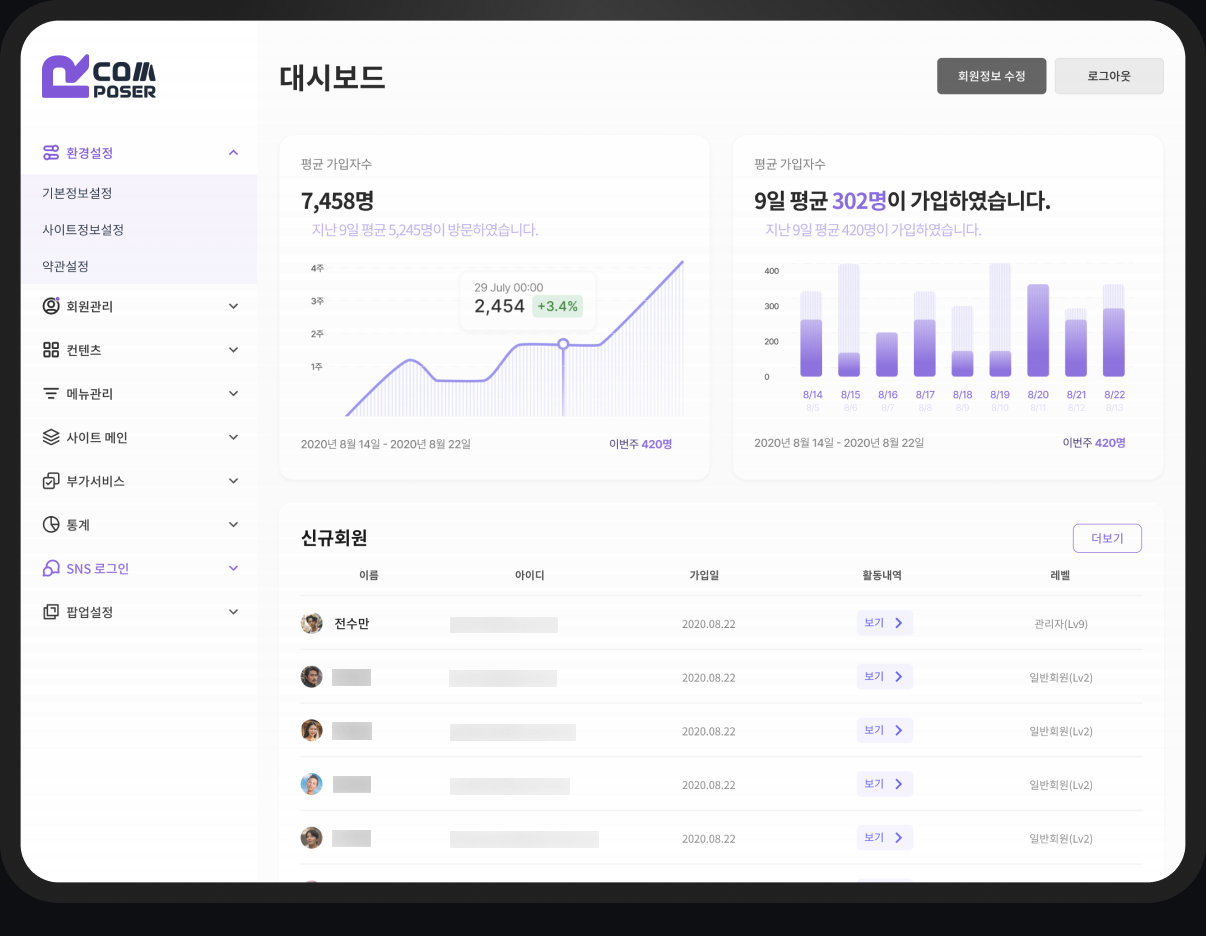The height and width of the screenshot is (936, 1206).
Task: Select the SNS 로그인 menu label
Action: pos(97,569)
